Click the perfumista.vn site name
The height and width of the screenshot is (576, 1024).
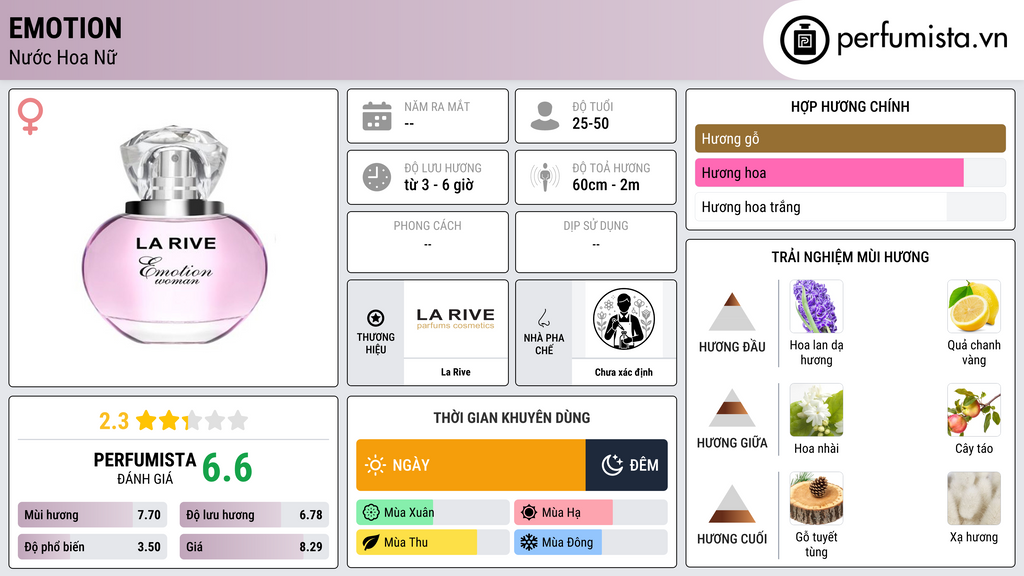(x=922, y=39)
